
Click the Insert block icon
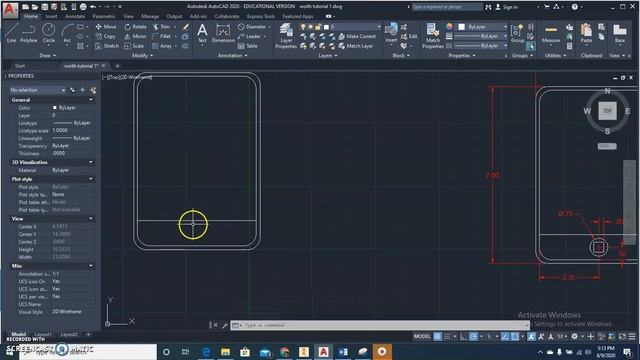click(x=391, y=33)
